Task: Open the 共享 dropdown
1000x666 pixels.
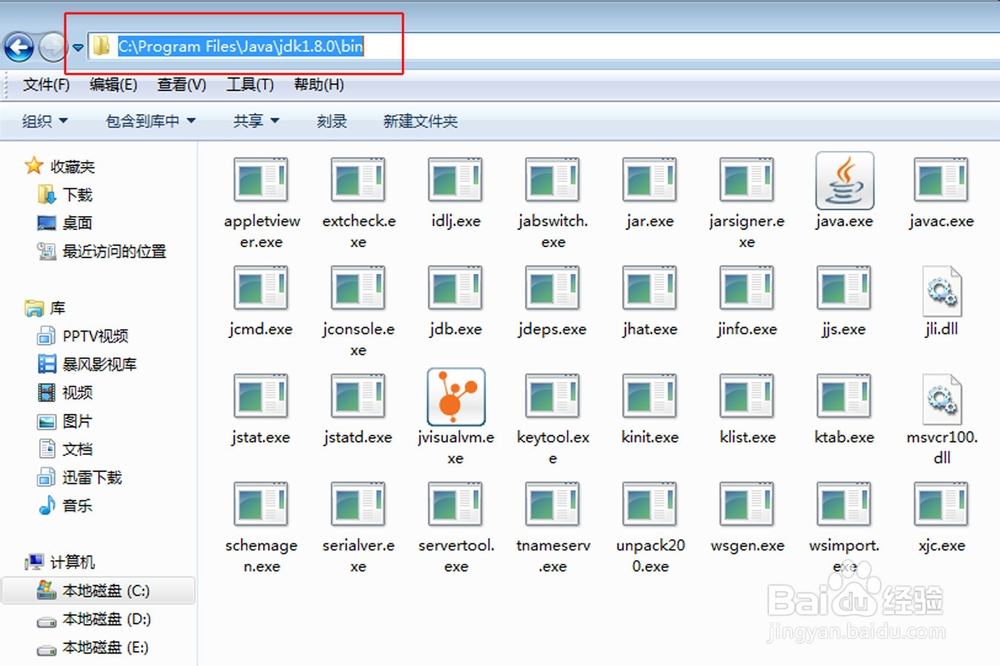Action: [256, 121]
